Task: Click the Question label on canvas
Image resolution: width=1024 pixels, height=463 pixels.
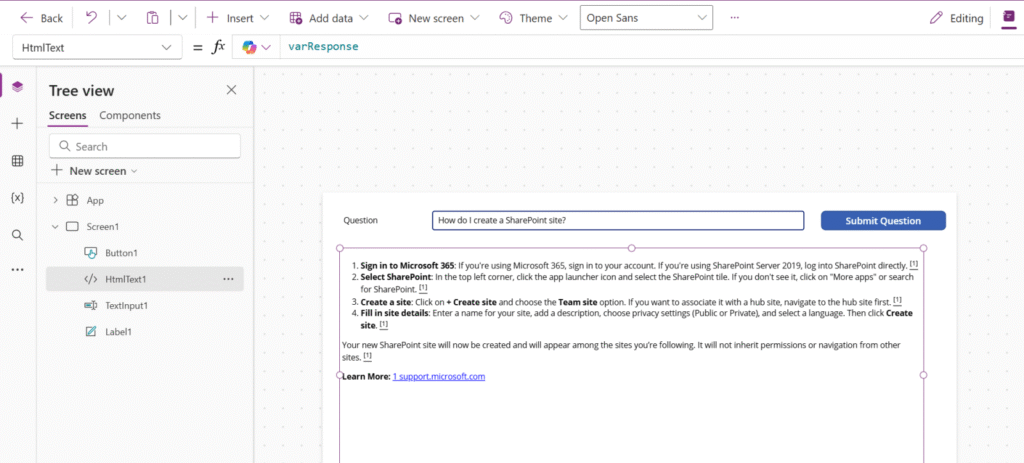Action: point(360,220)
